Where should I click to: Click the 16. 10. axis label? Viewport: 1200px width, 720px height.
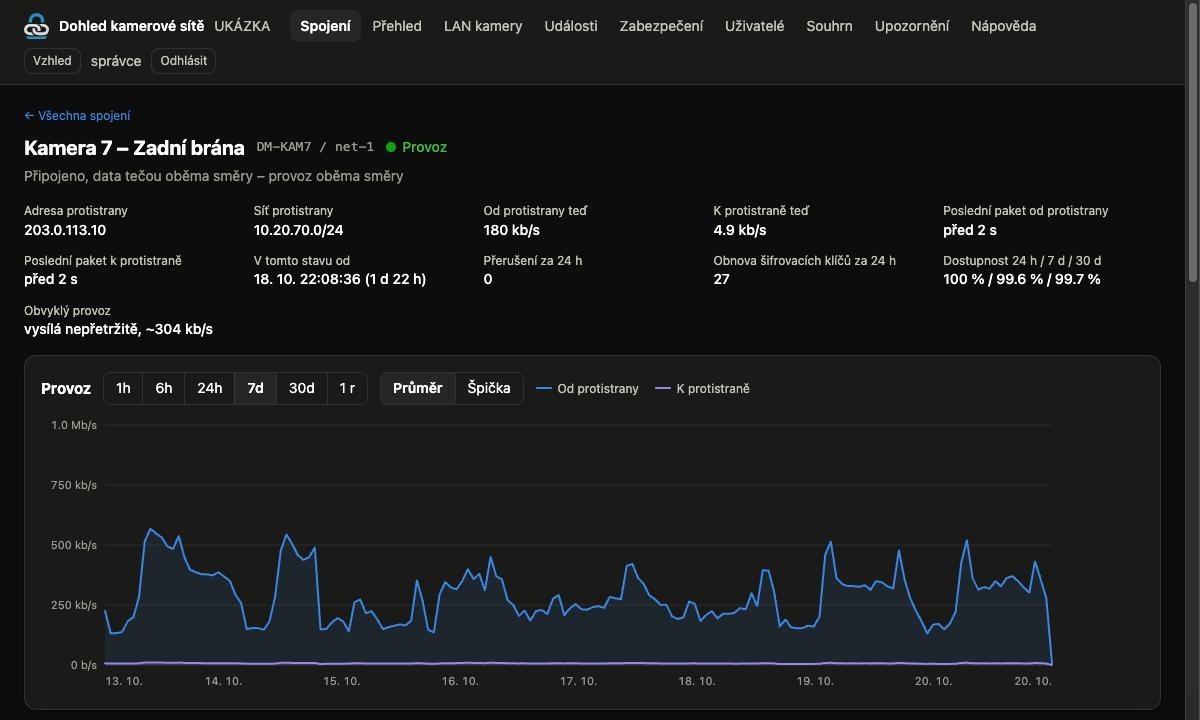[460, 681]
